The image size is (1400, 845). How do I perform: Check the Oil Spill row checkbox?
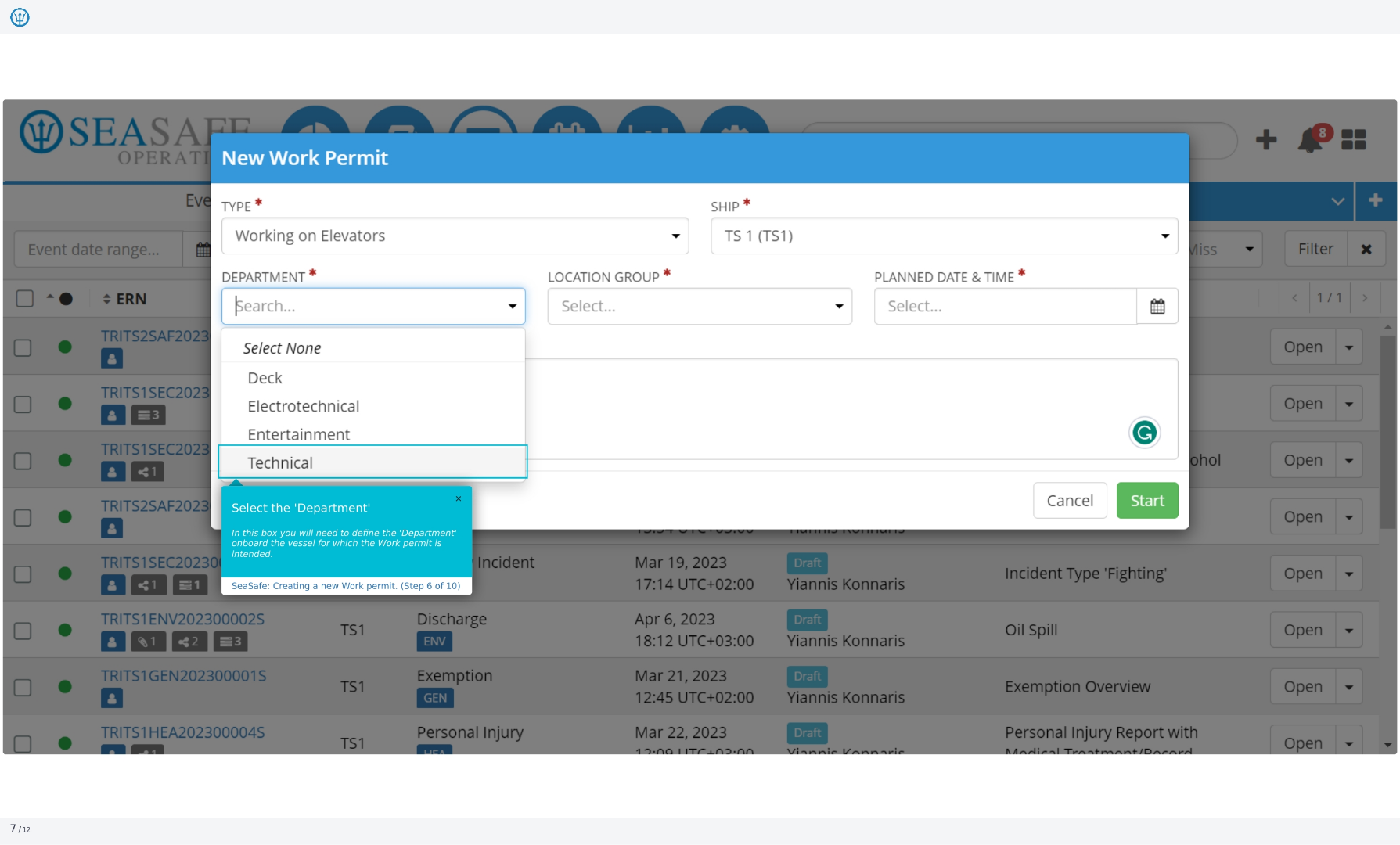coord(23,631)
